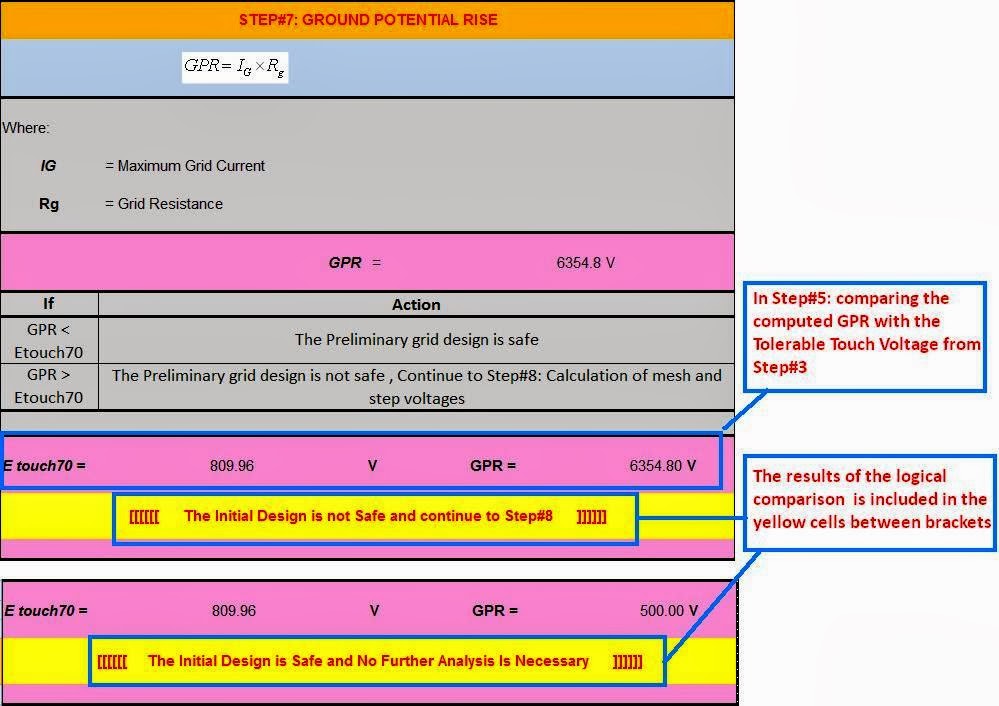Select the GPR < Etouch70 condition cell
999x706 pixels.
(48, 340)
